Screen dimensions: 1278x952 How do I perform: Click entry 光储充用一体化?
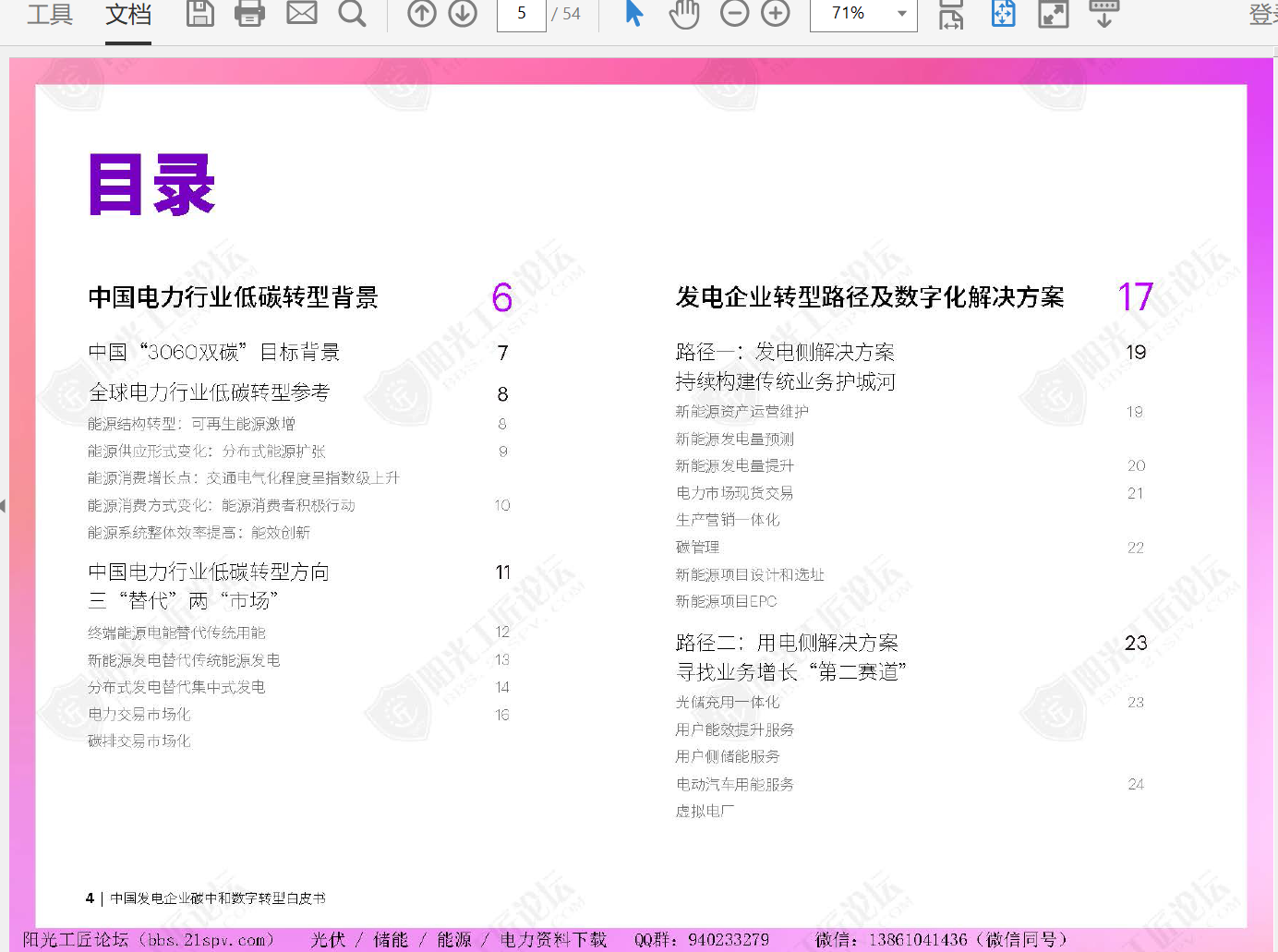point(728,703)
